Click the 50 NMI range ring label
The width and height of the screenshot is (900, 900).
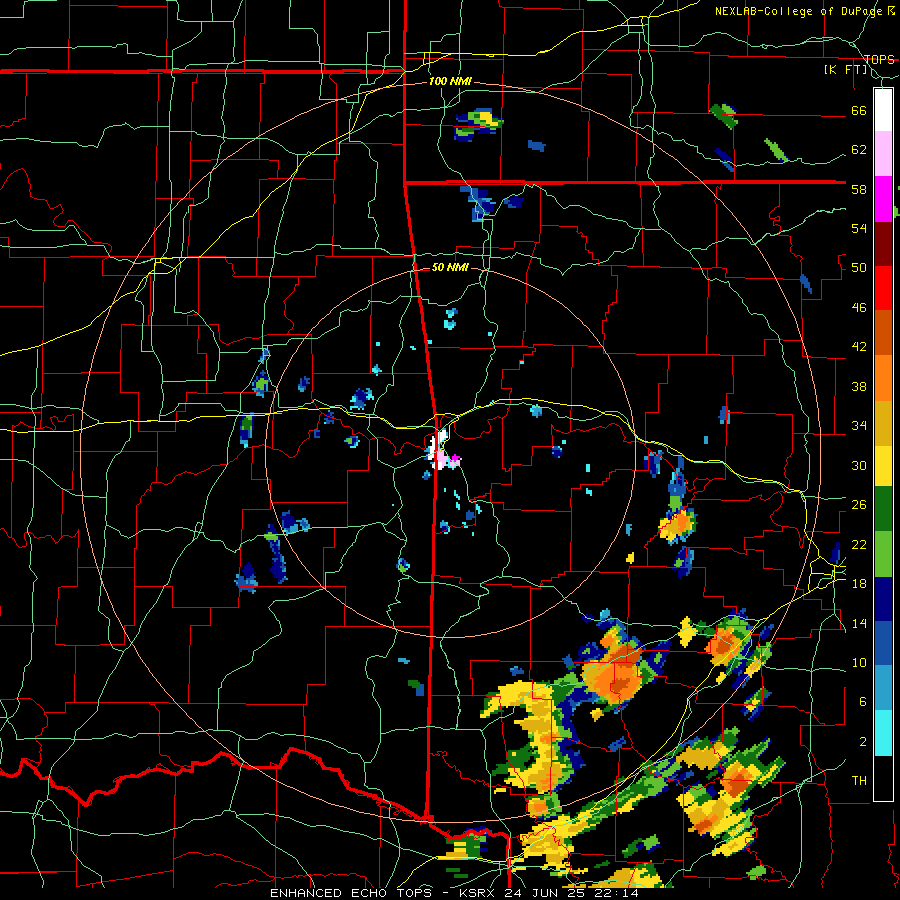(x=449, y=267)
